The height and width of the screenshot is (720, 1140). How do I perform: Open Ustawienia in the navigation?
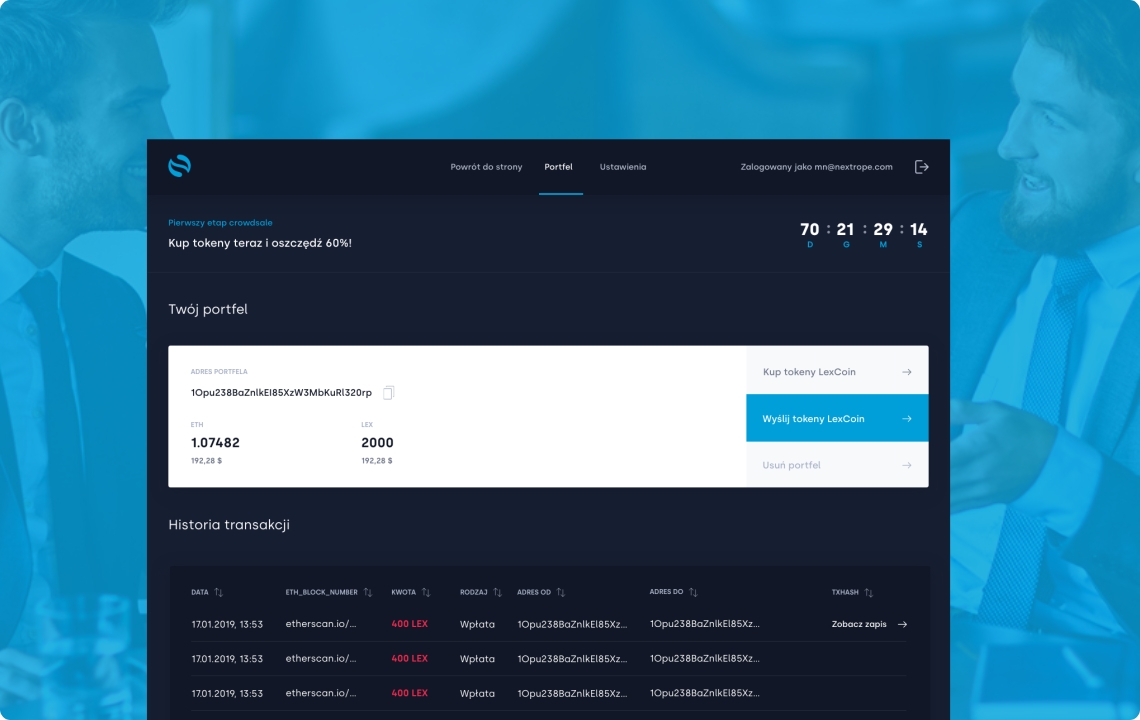click(x=622, y=167)
